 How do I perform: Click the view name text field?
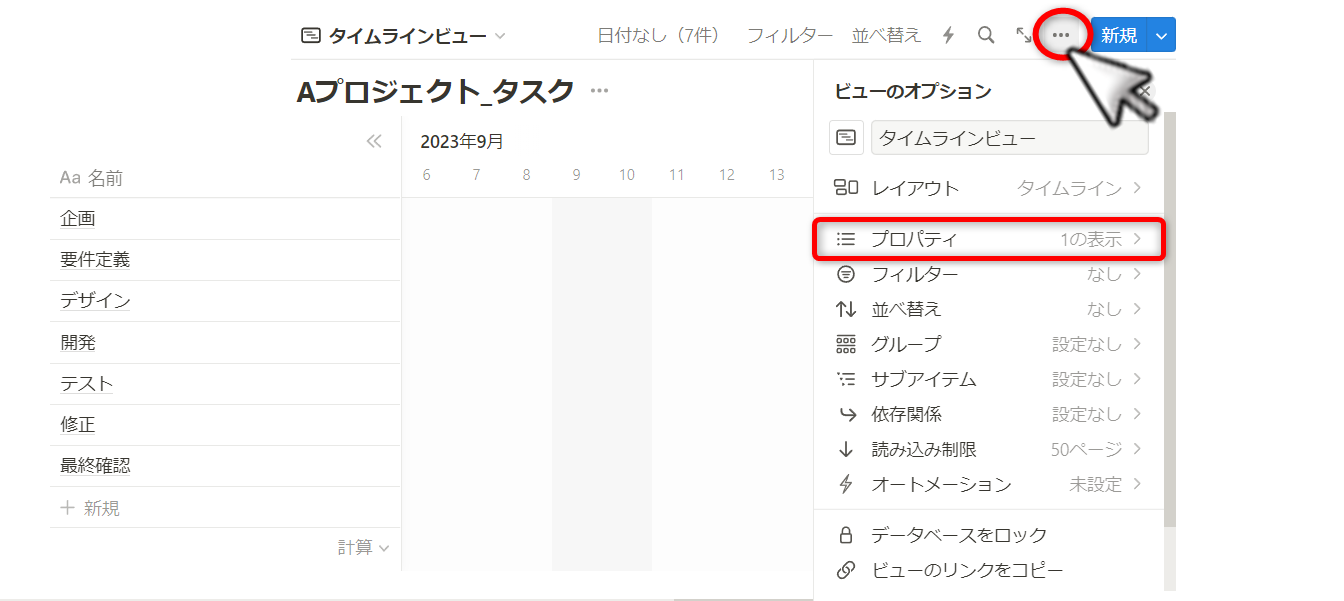point(1009,138)
